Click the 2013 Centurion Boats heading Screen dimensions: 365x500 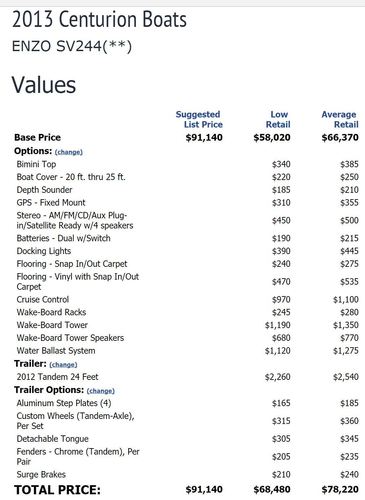pyautogui.click(x=99, y=19)
